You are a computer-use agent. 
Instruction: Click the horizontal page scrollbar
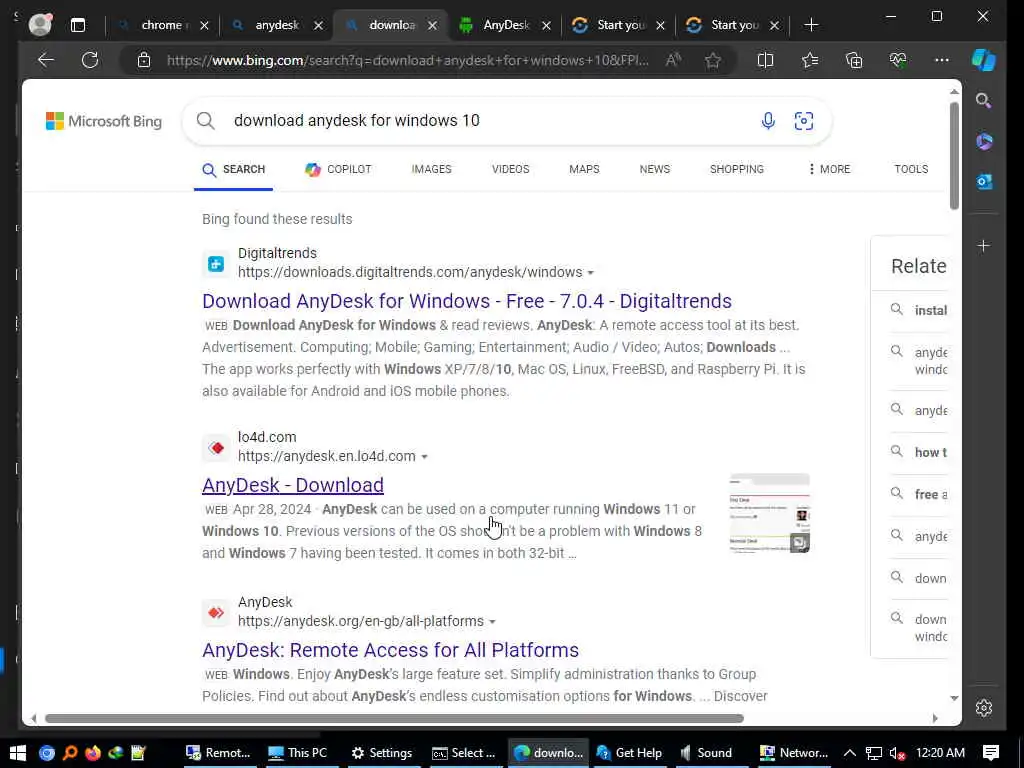coord(394,718)
